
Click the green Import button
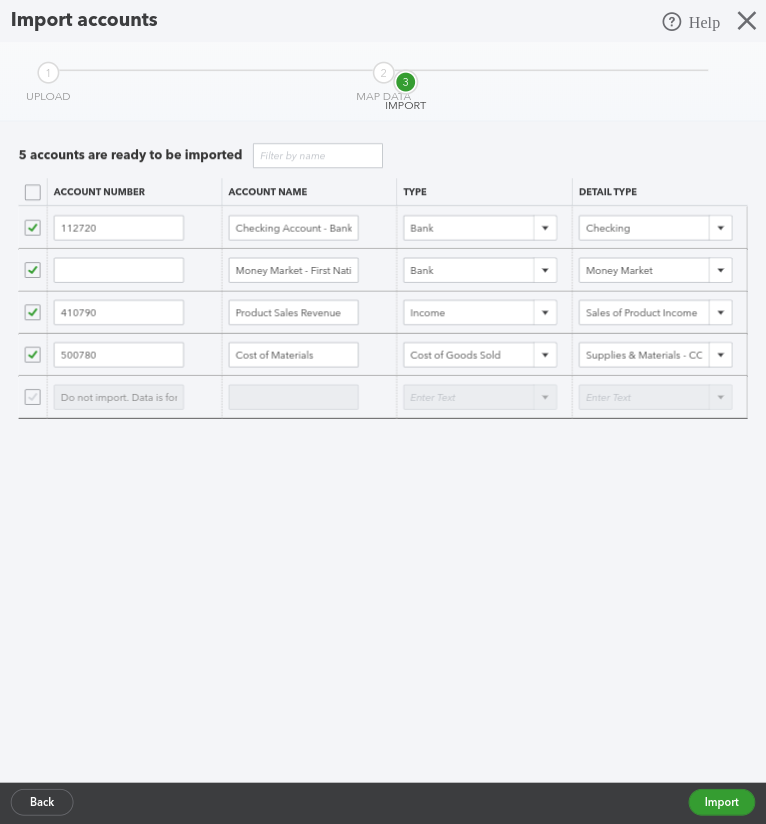721,802
